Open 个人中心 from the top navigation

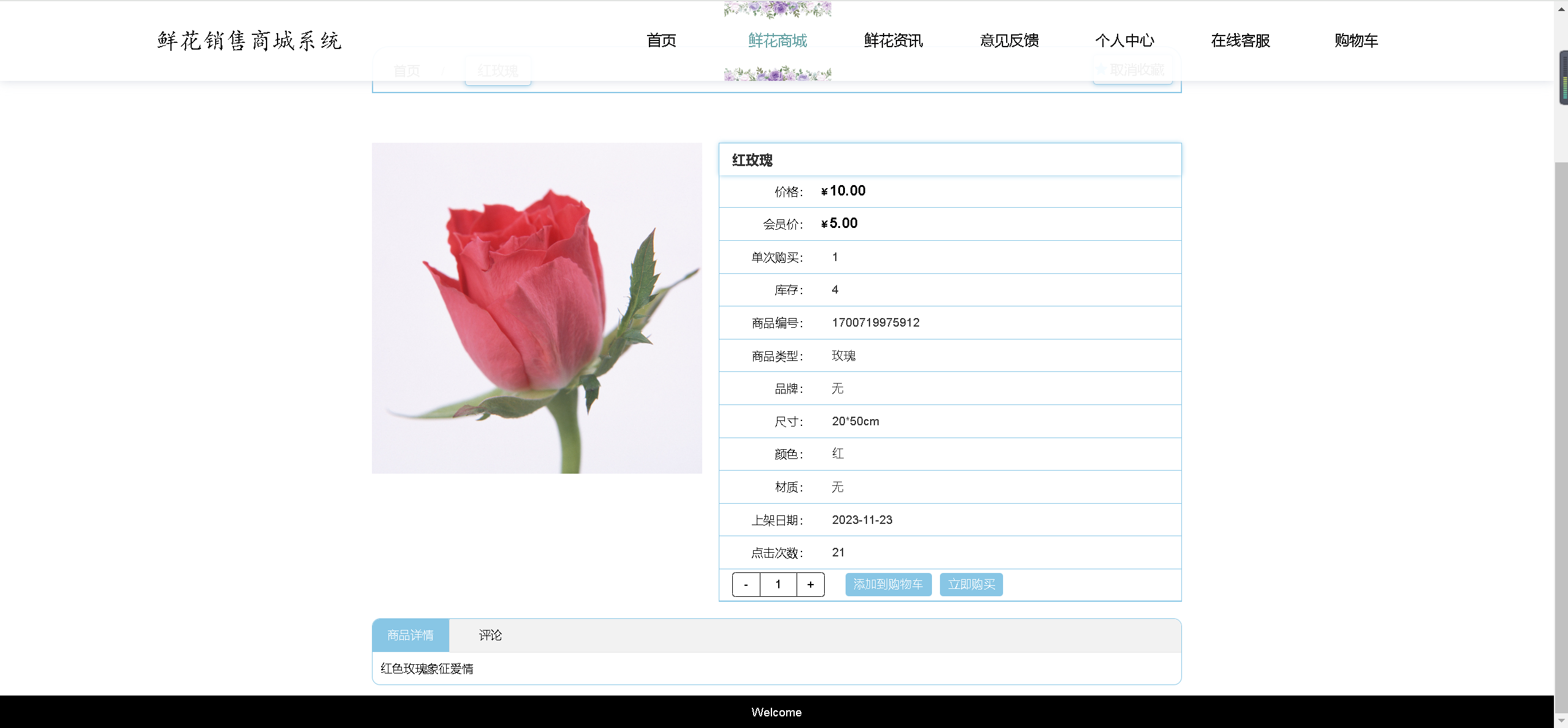[x=1124, y=40]
